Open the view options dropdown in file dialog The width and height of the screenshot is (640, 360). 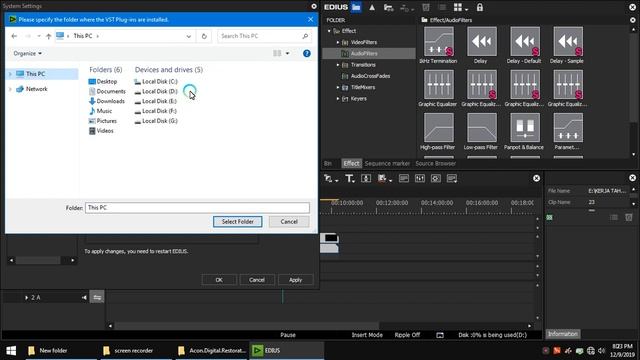point(287,53)
